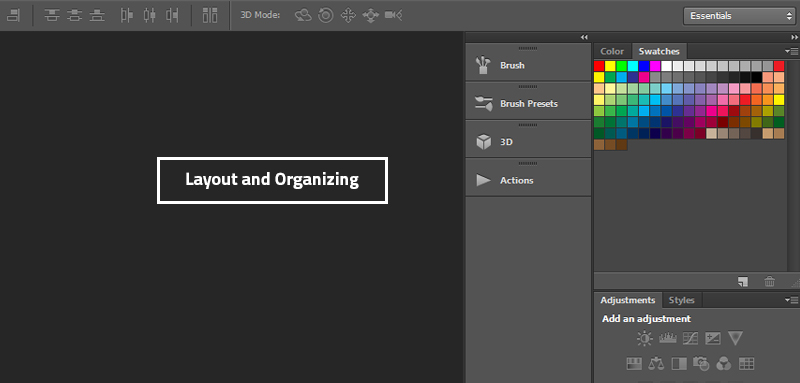Create new swatch of foreground color
800x383 pixels.
pyautogui.click(x=743, y=281)
